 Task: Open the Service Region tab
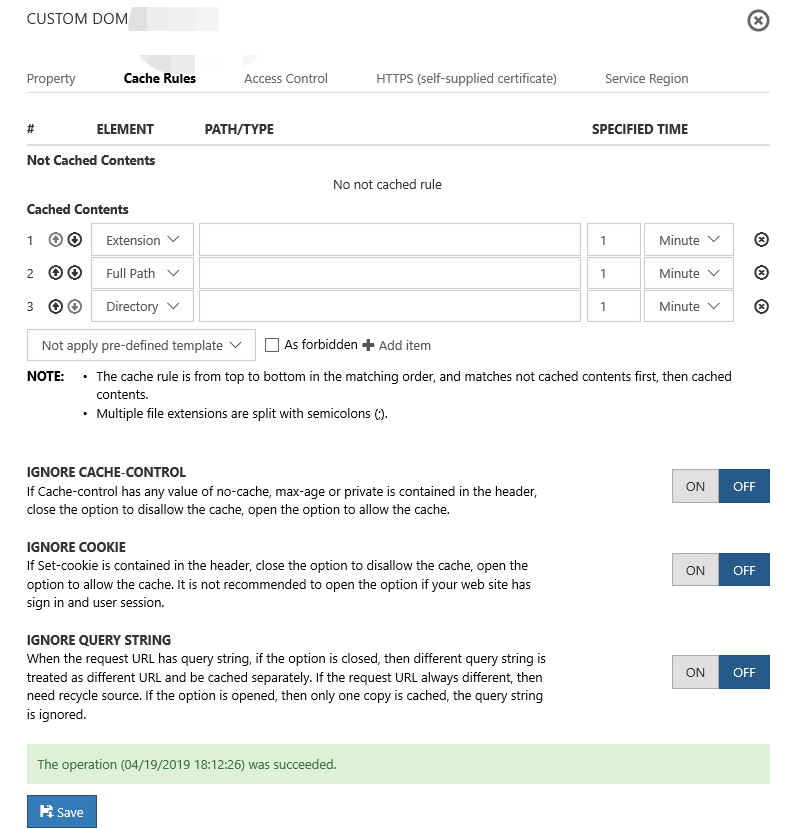646,78
